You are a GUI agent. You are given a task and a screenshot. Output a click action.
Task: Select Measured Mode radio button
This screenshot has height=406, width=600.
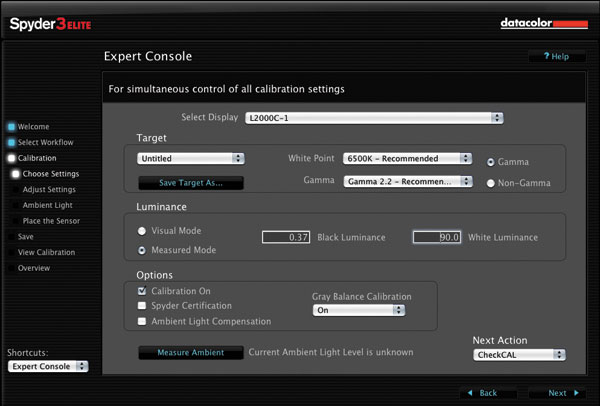pyautogui.click(x=142, y=250)
